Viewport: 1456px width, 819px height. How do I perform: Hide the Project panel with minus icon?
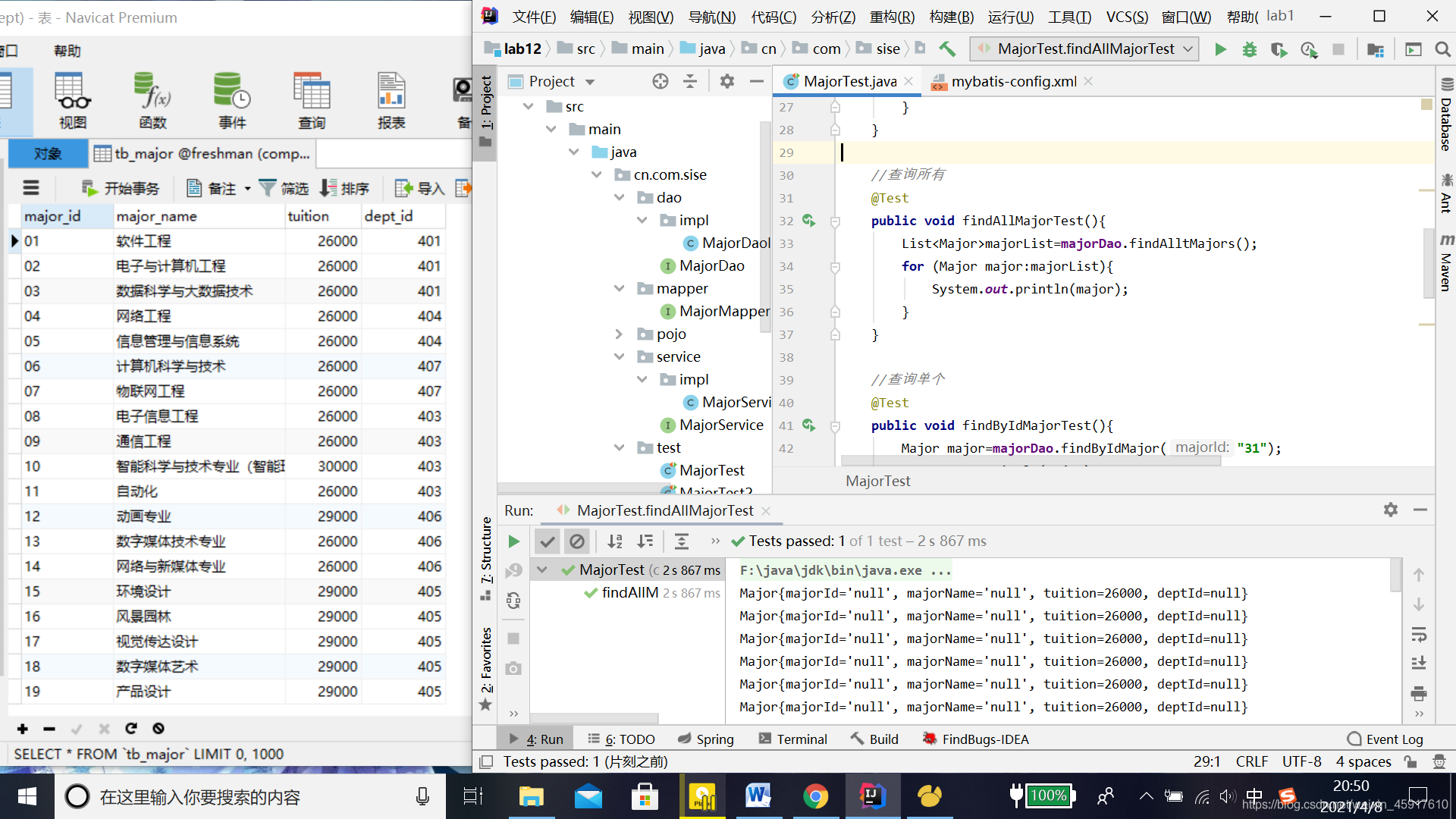click(756, 81)
